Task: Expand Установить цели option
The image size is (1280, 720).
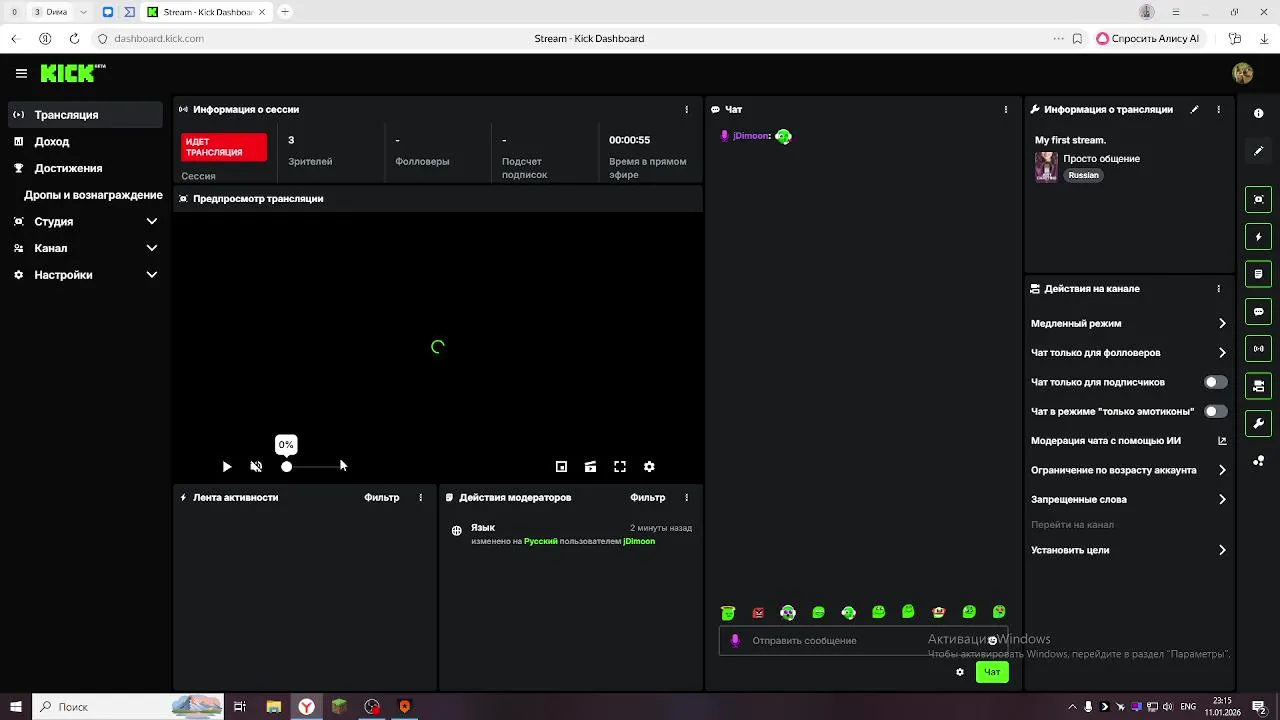Action: pyautogui.click(x=1129, y=550)
